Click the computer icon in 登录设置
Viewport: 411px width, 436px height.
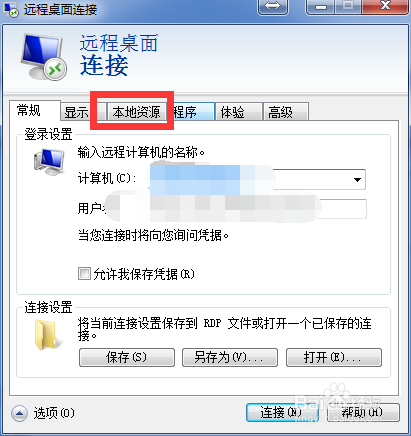click(49, 162)
